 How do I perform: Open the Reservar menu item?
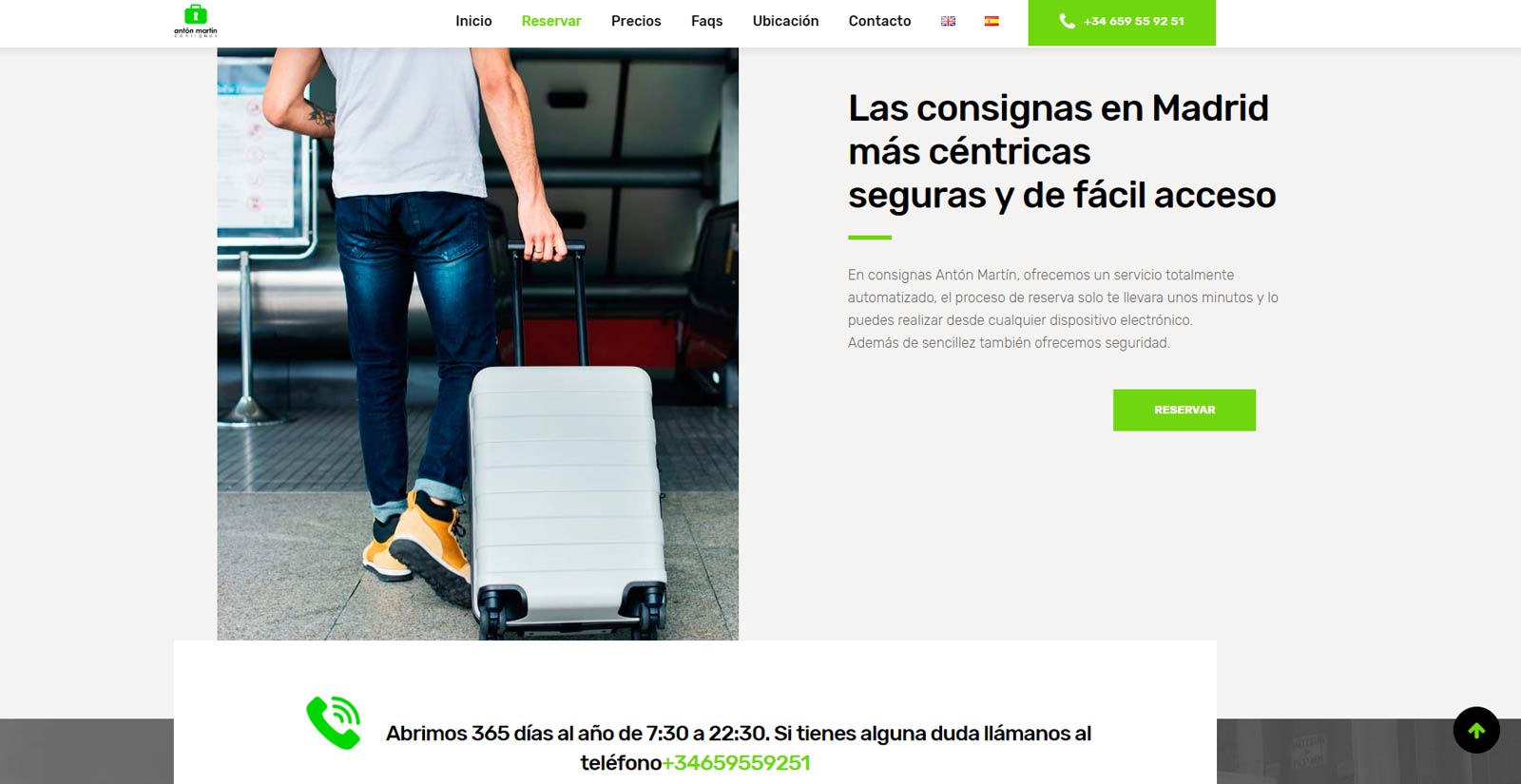click(551, 21)
